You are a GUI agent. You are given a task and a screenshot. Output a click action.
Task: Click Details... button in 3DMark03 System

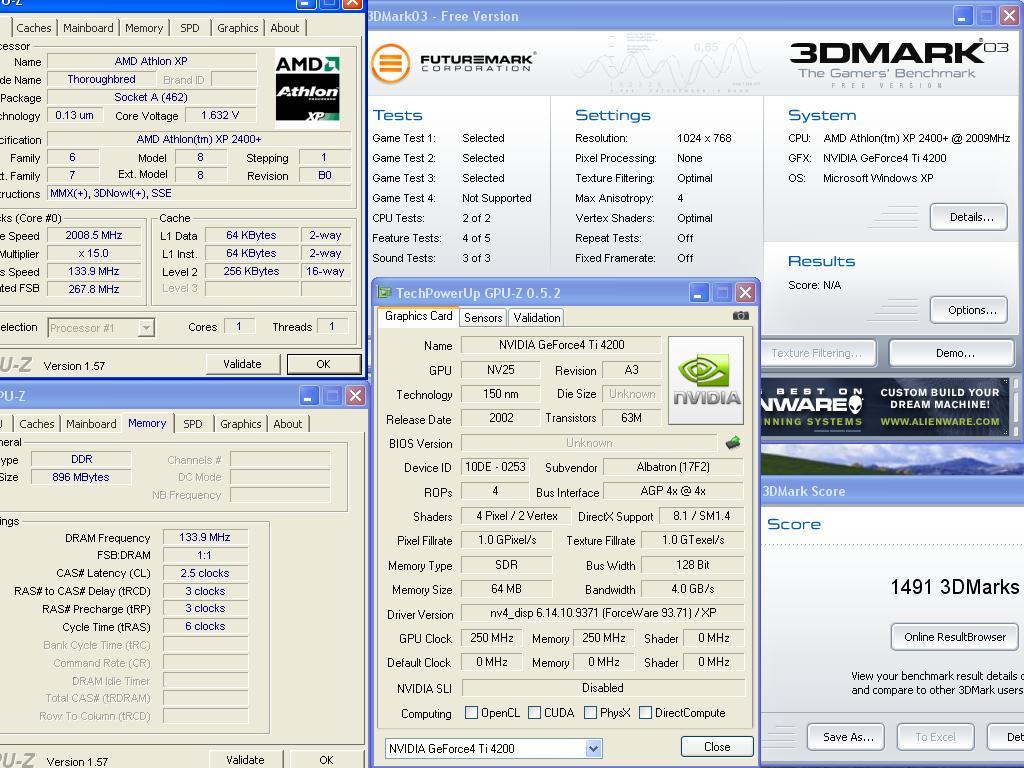[x=968, y=217]
